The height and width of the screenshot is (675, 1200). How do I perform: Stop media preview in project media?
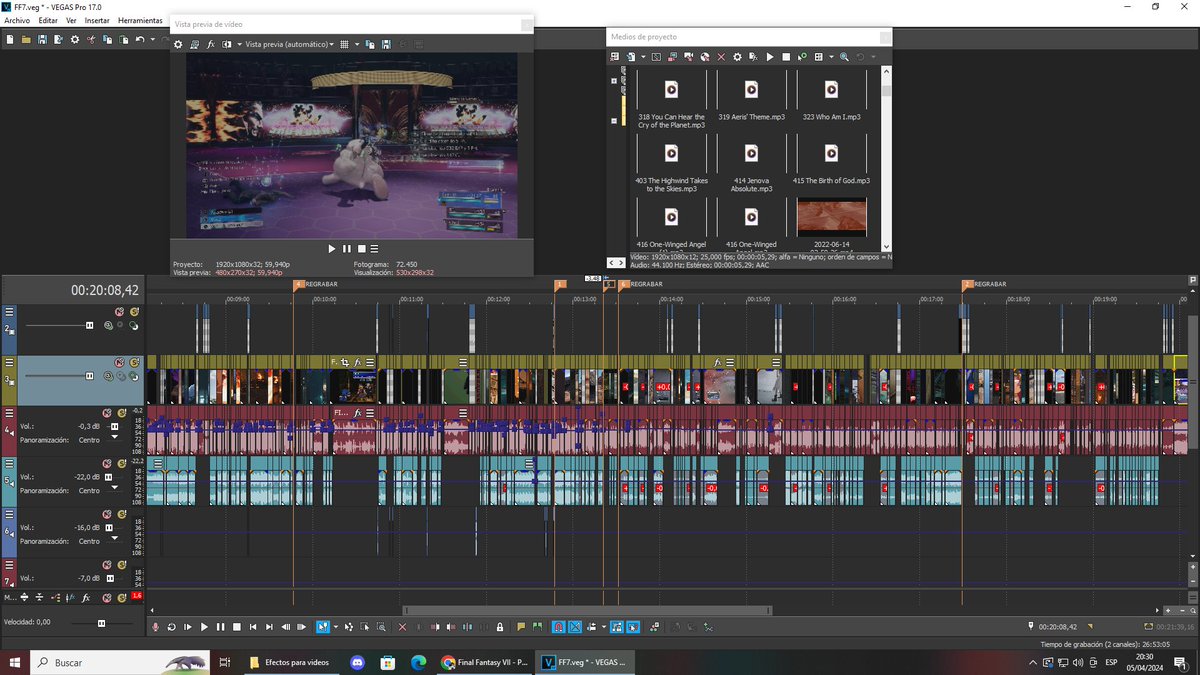point(786,57)
